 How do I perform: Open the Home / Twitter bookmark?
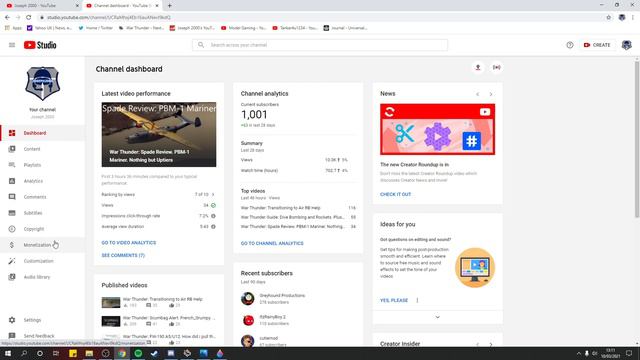(x=96, y=28)
